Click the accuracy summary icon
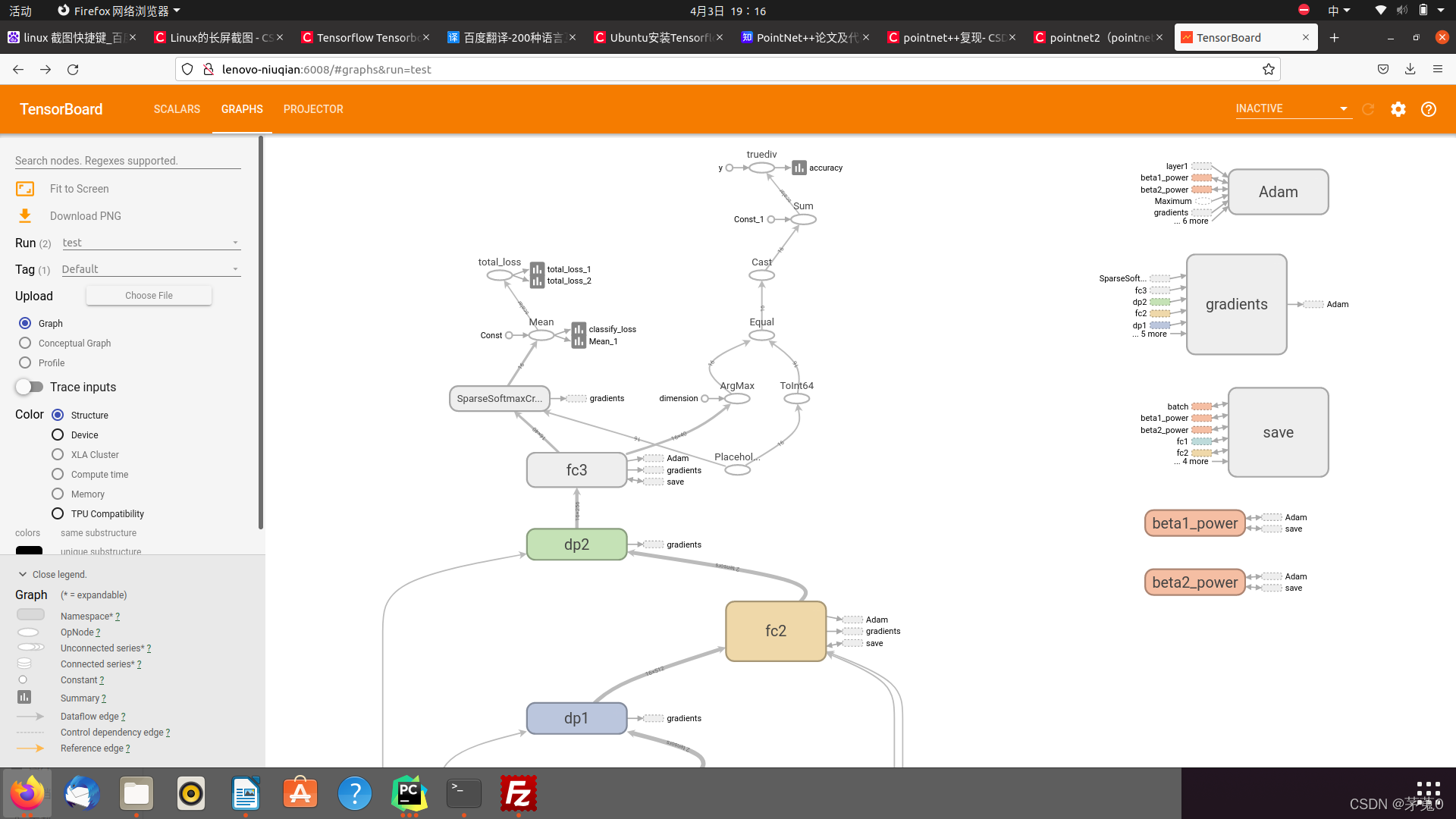The image size is (1456, 819). click(x=799, y=168)
